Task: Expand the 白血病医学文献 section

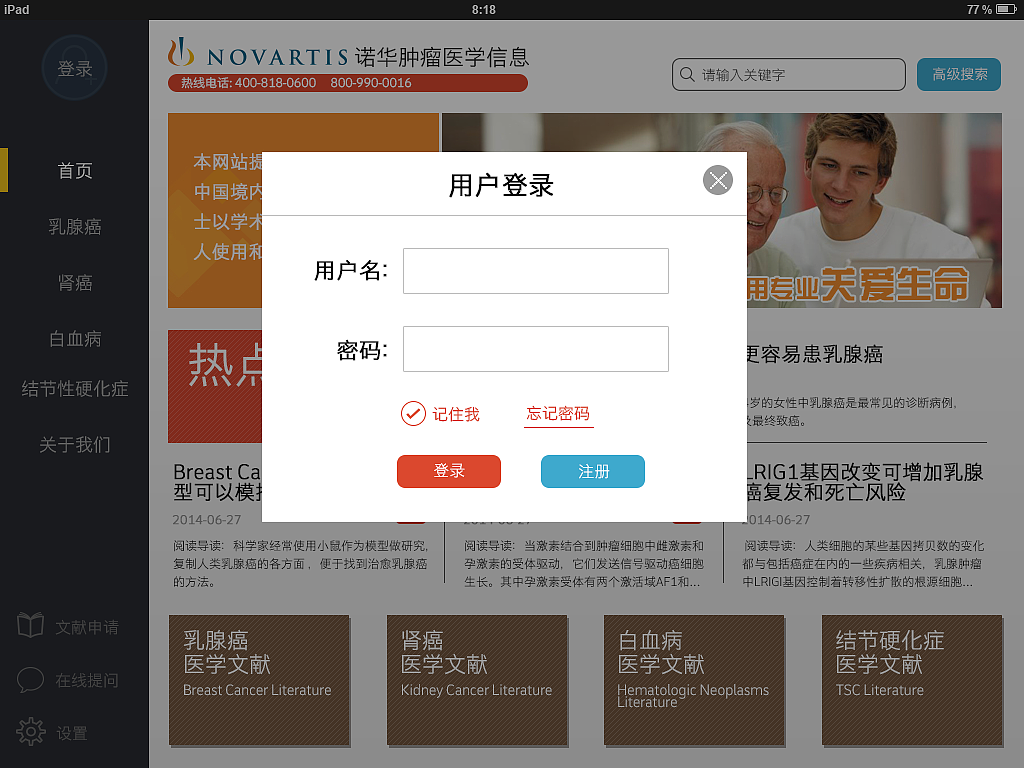Action: [694, 681]
